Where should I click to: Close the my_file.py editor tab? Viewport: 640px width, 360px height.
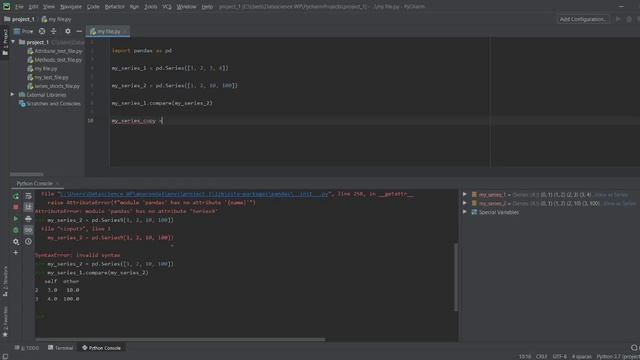[x=125, y=31]
